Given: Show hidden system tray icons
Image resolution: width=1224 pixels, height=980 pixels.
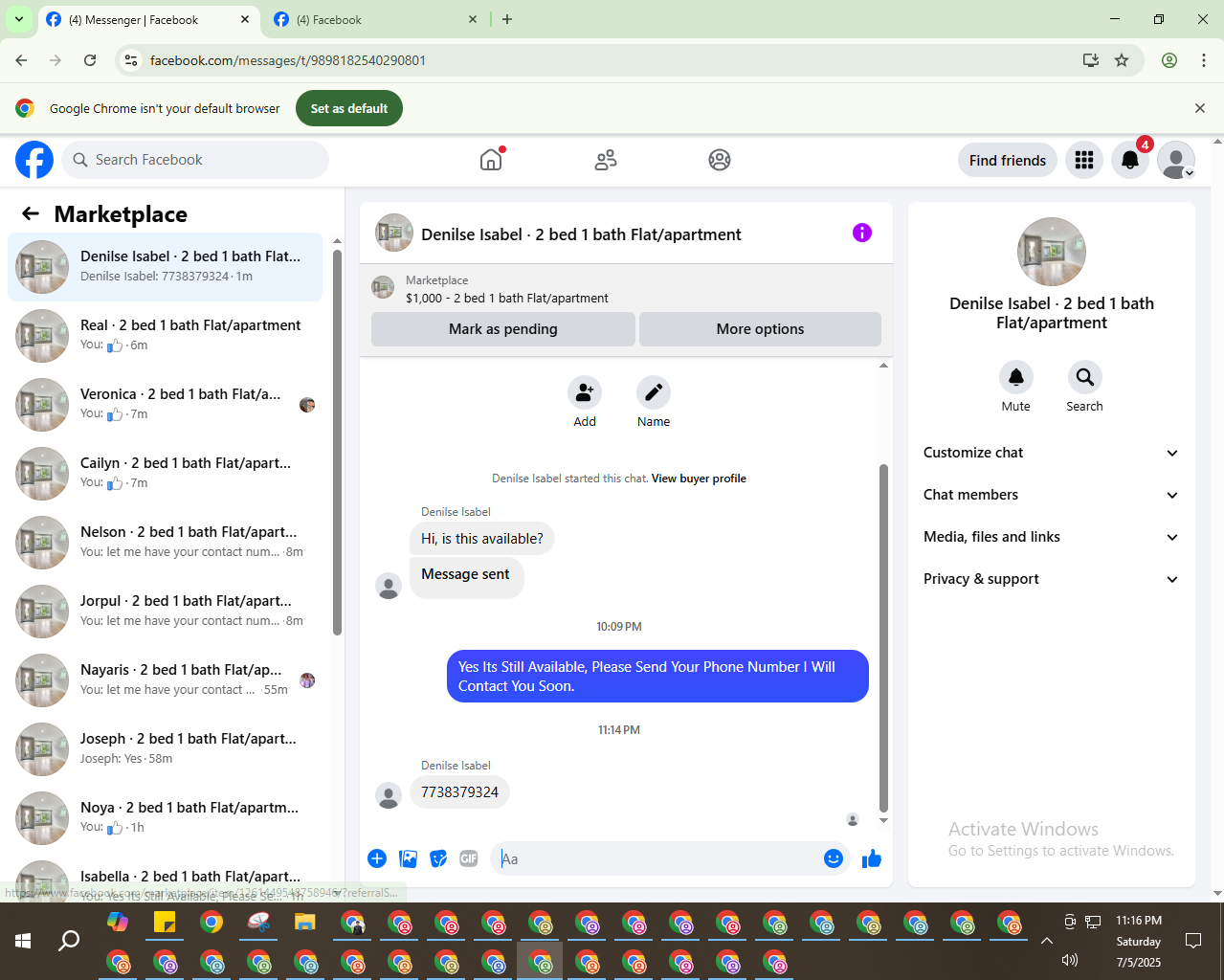Looking at the screenshot, I should [1047, 941].
